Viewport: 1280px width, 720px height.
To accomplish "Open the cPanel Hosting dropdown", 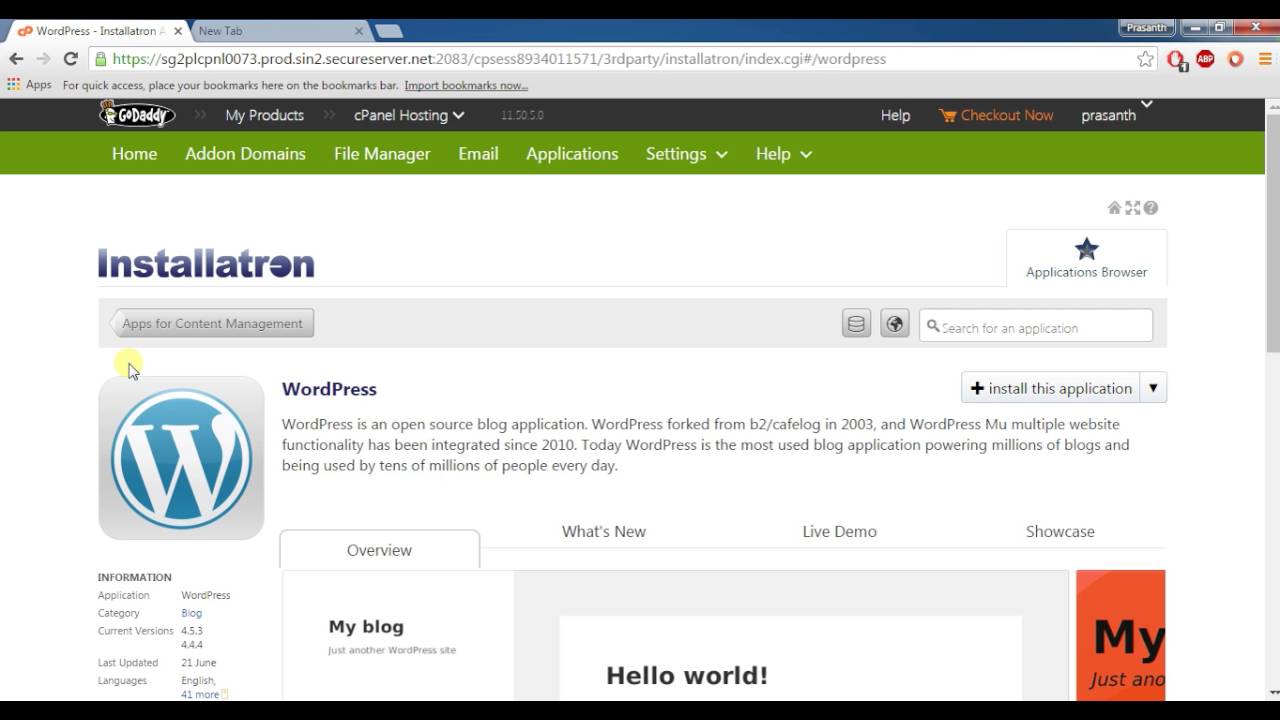I will (x=409, y=115).
